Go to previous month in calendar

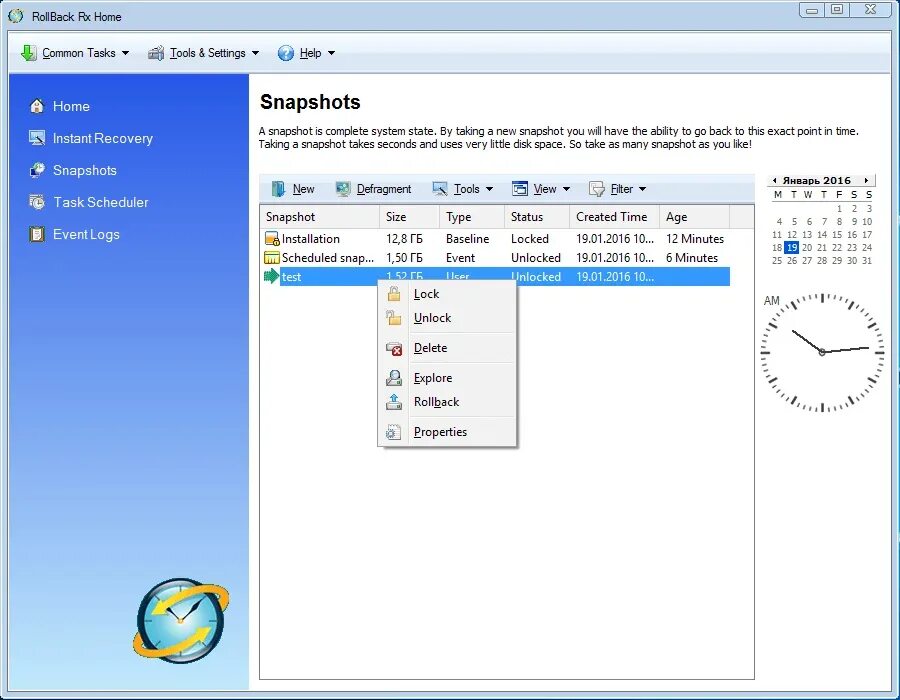coord(775,180)
